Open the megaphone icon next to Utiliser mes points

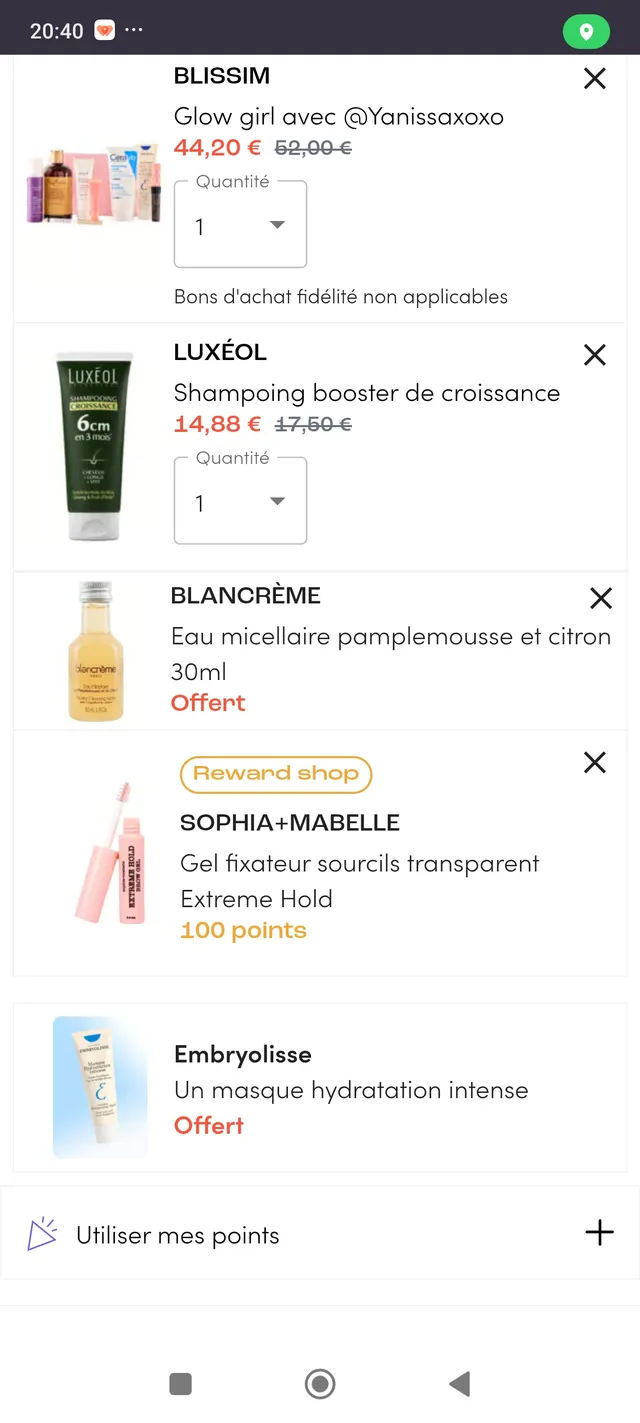click(42, 1234)
